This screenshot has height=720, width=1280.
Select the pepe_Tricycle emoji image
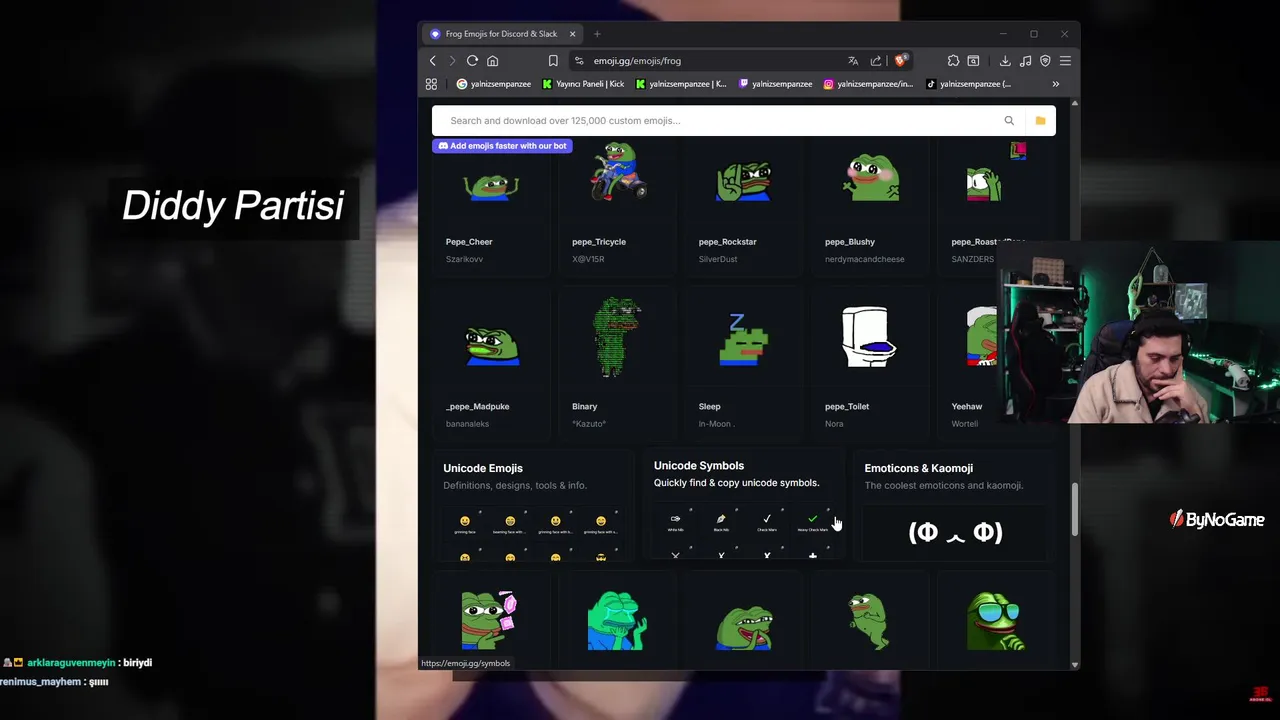pyautogui.click(x=618, y=172)
